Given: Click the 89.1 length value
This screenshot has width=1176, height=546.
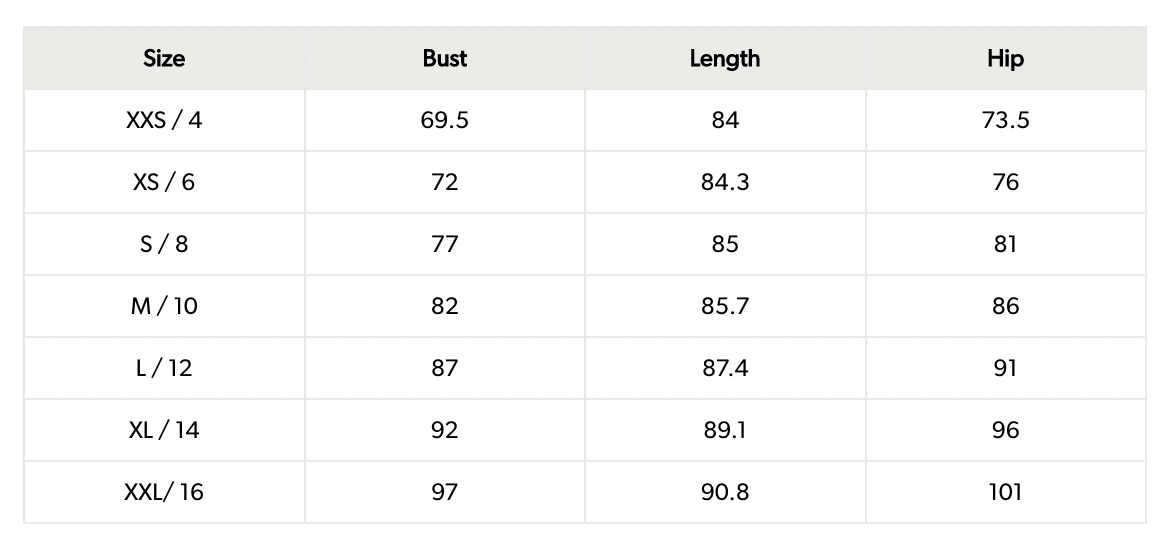Looking at the screenshot, I should coord(725,431).
